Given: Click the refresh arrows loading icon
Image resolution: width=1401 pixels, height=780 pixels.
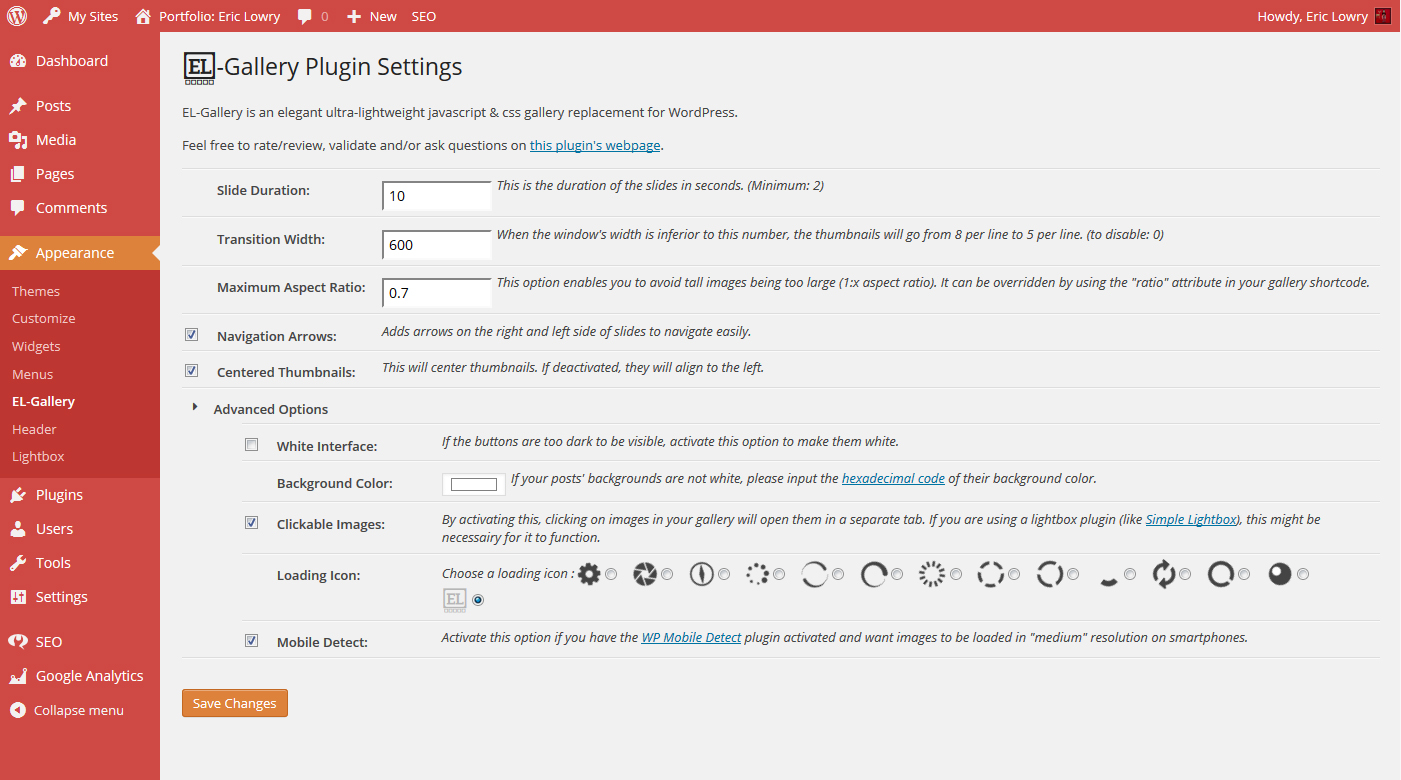Looking at the screenshot, I should pos(1164,574).
